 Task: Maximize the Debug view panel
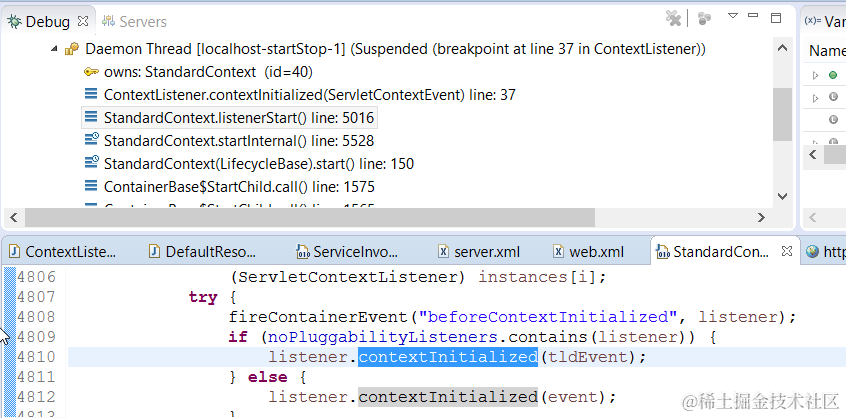click(776, 18)
